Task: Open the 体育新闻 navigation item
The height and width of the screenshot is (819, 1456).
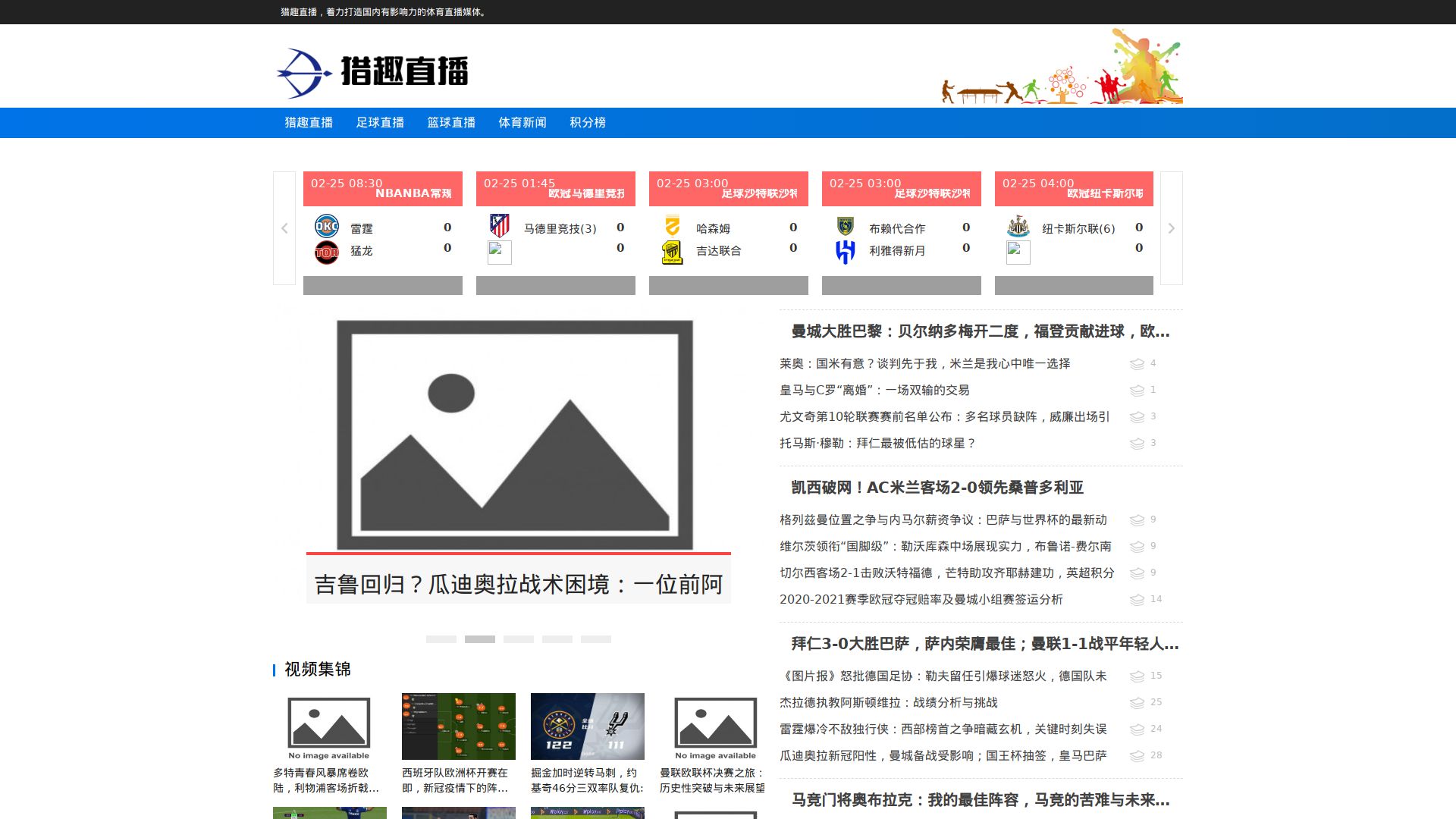Action: [522, 123]
